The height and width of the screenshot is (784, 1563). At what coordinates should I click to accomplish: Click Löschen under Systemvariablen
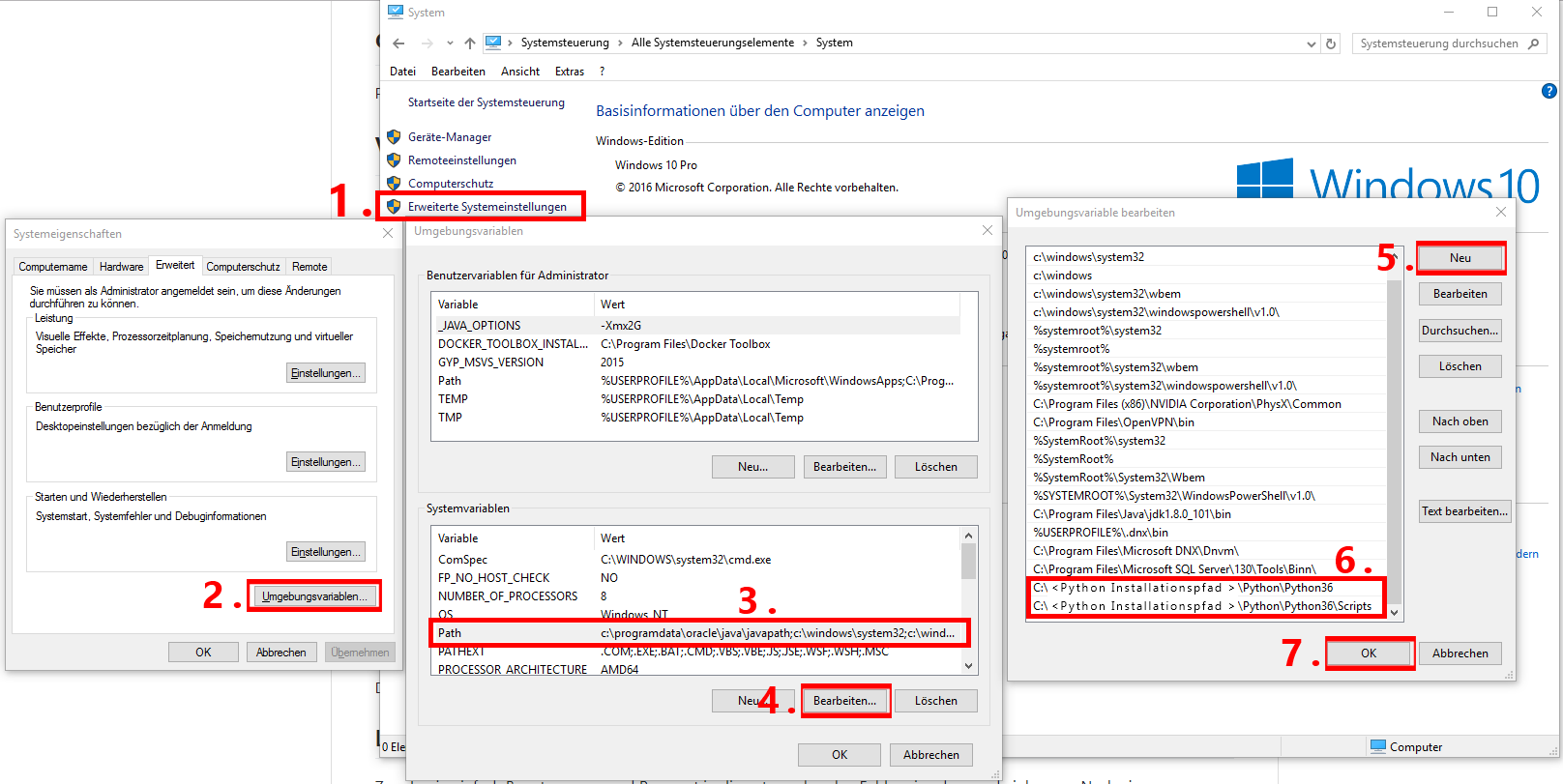(936, 701)
